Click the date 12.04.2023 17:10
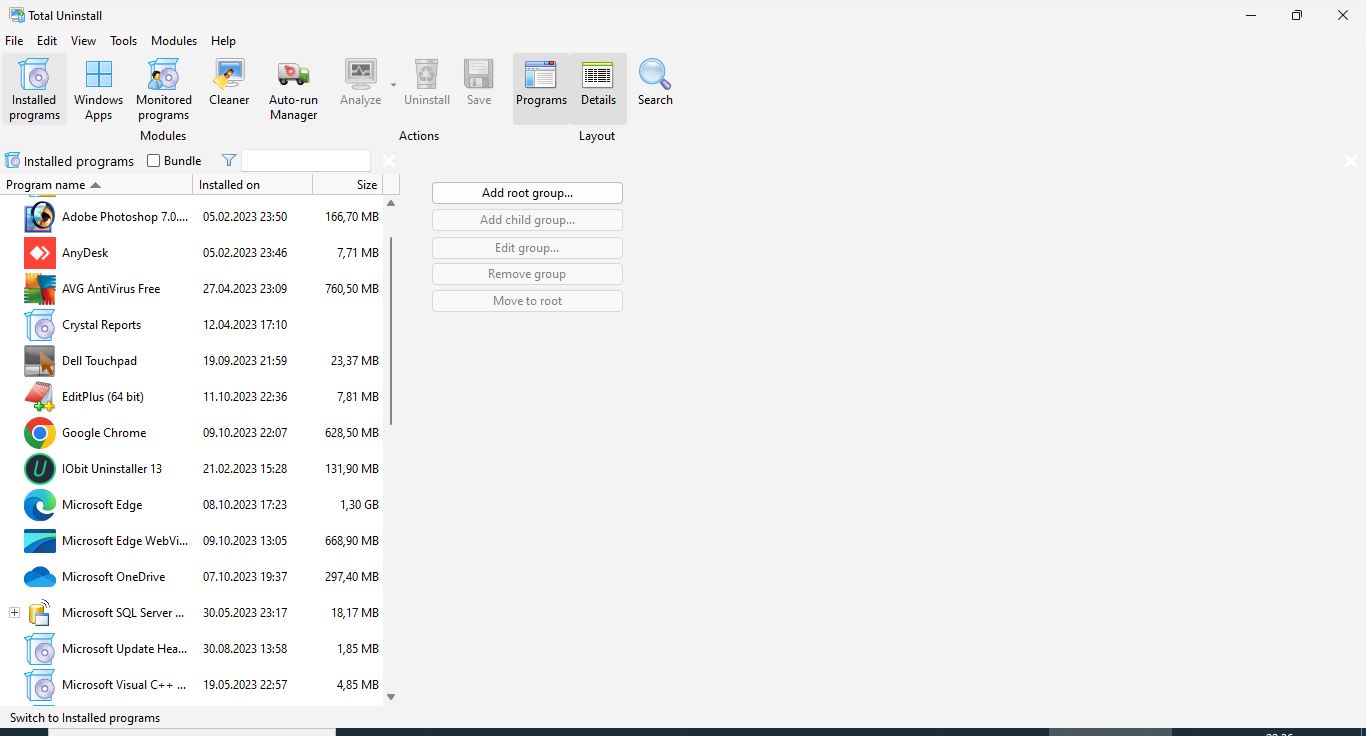 245,325
